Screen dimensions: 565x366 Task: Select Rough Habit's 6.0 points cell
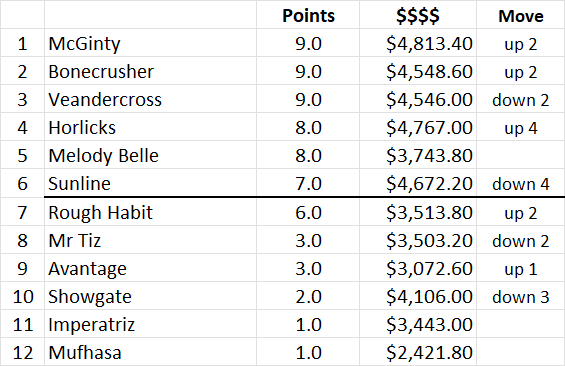tap(308, 212)
